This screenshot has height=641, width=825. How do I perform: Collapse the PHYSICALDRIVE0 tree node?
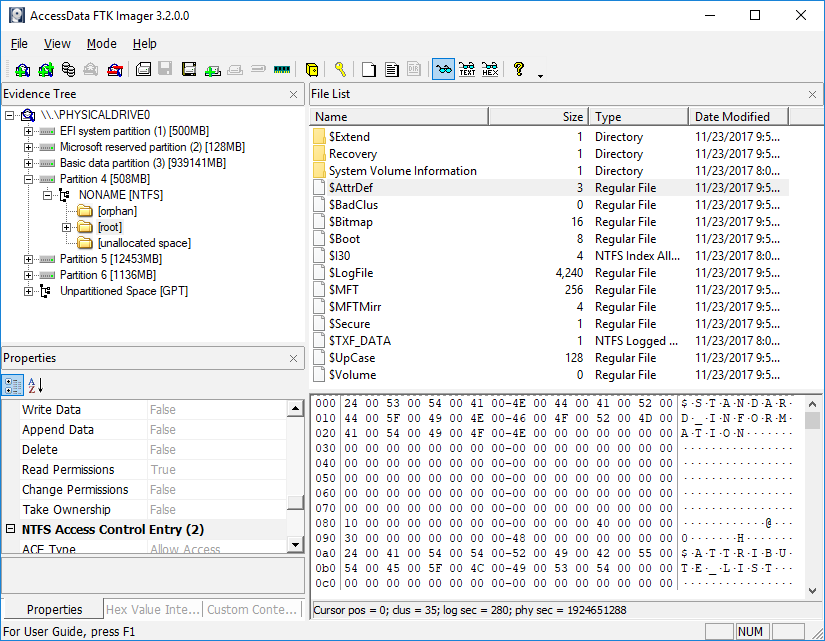(9, 115)
